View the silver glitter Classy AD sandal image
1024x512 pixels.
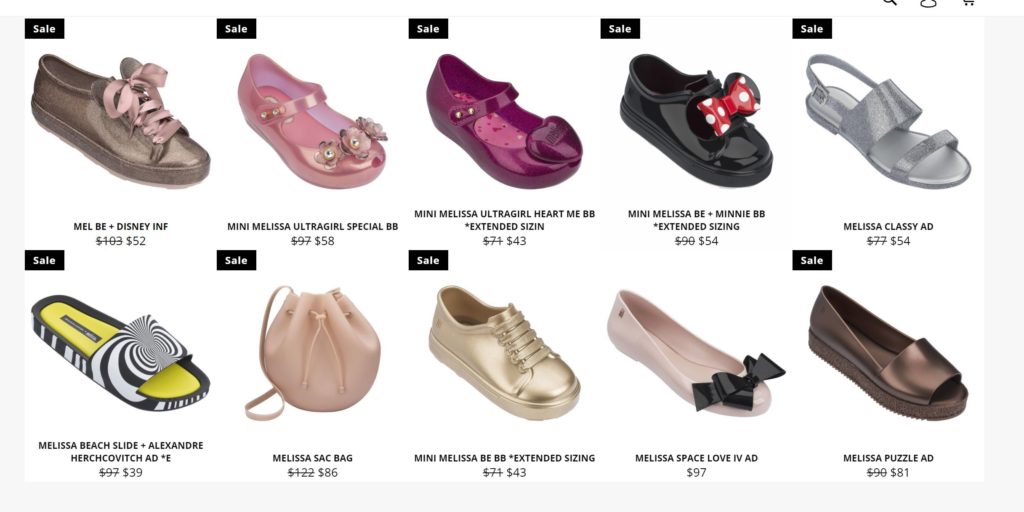click(x=888, y=121)
